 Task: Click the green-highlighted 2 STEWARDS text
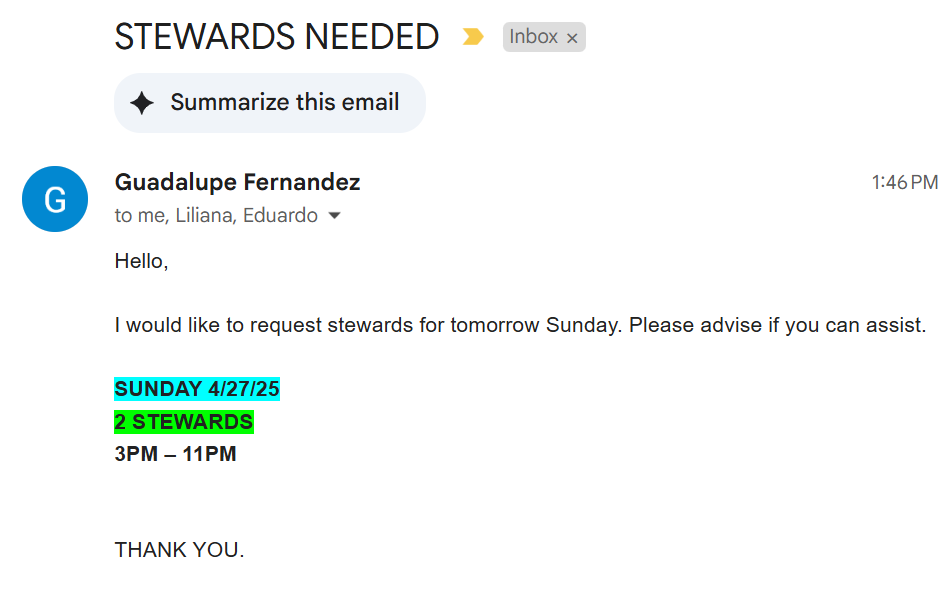tap(184, 422)
